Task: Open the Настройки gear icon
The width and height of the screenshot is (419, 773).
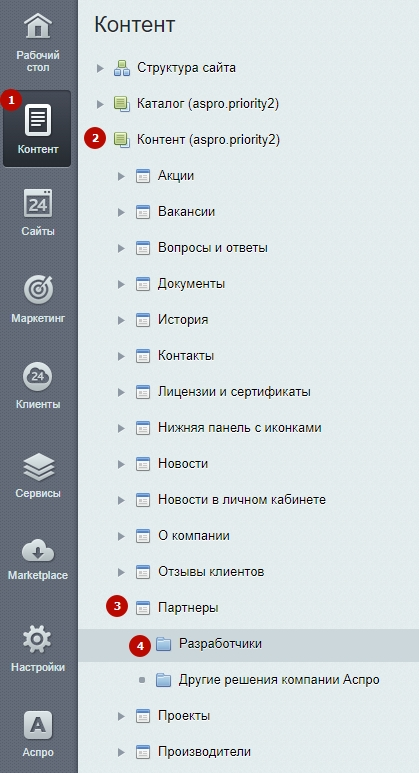Action: 38,640
